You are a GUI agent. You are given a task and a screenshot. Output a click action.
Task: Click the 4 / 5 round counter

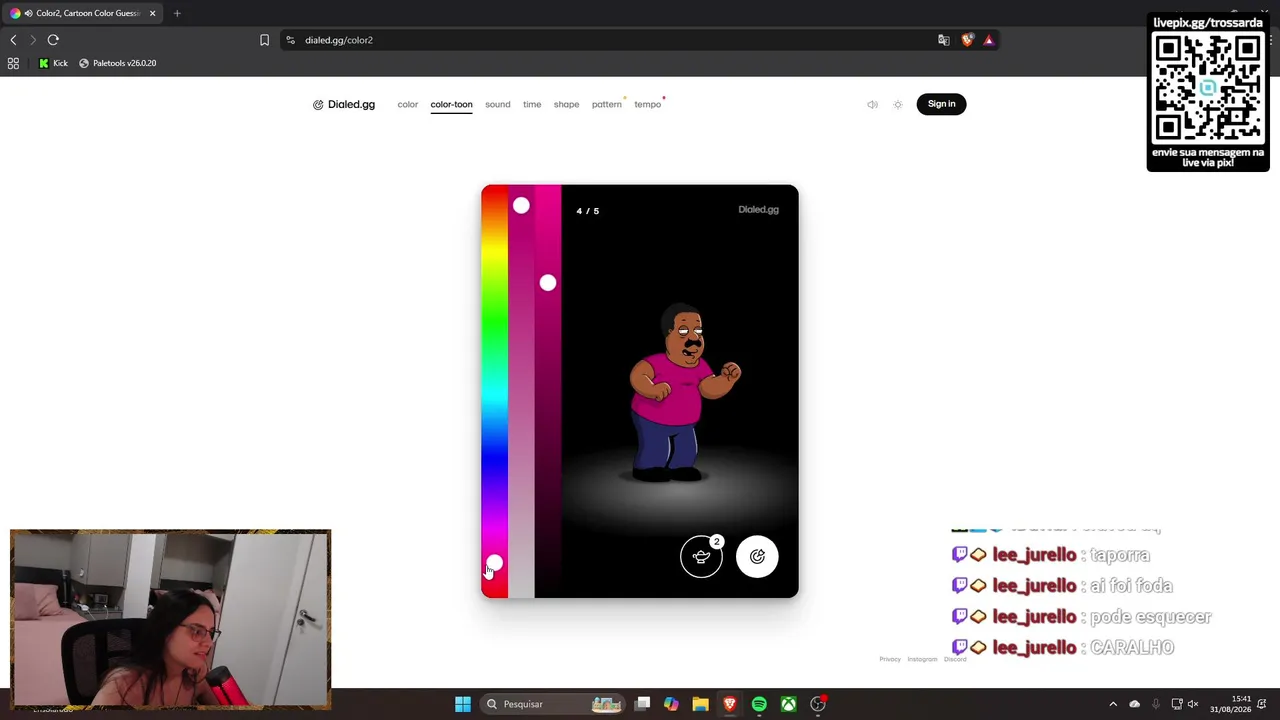(x=588, y=211)
